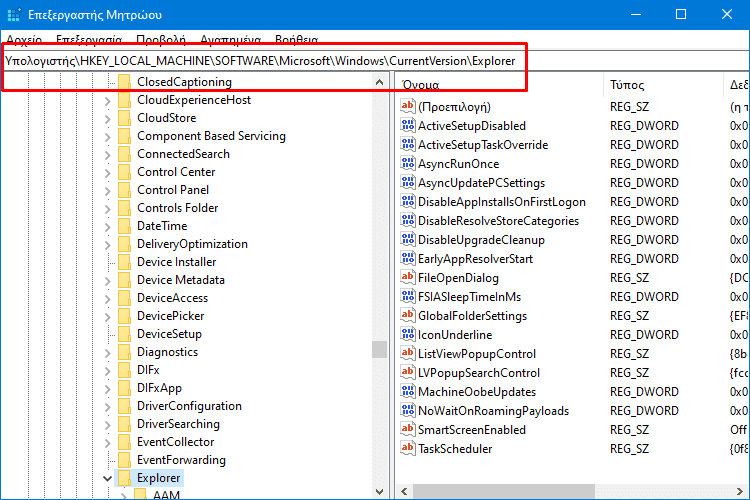Click the (Προεπιλογή) default value icon
This screenshot has height=500, width=750.
408,106
